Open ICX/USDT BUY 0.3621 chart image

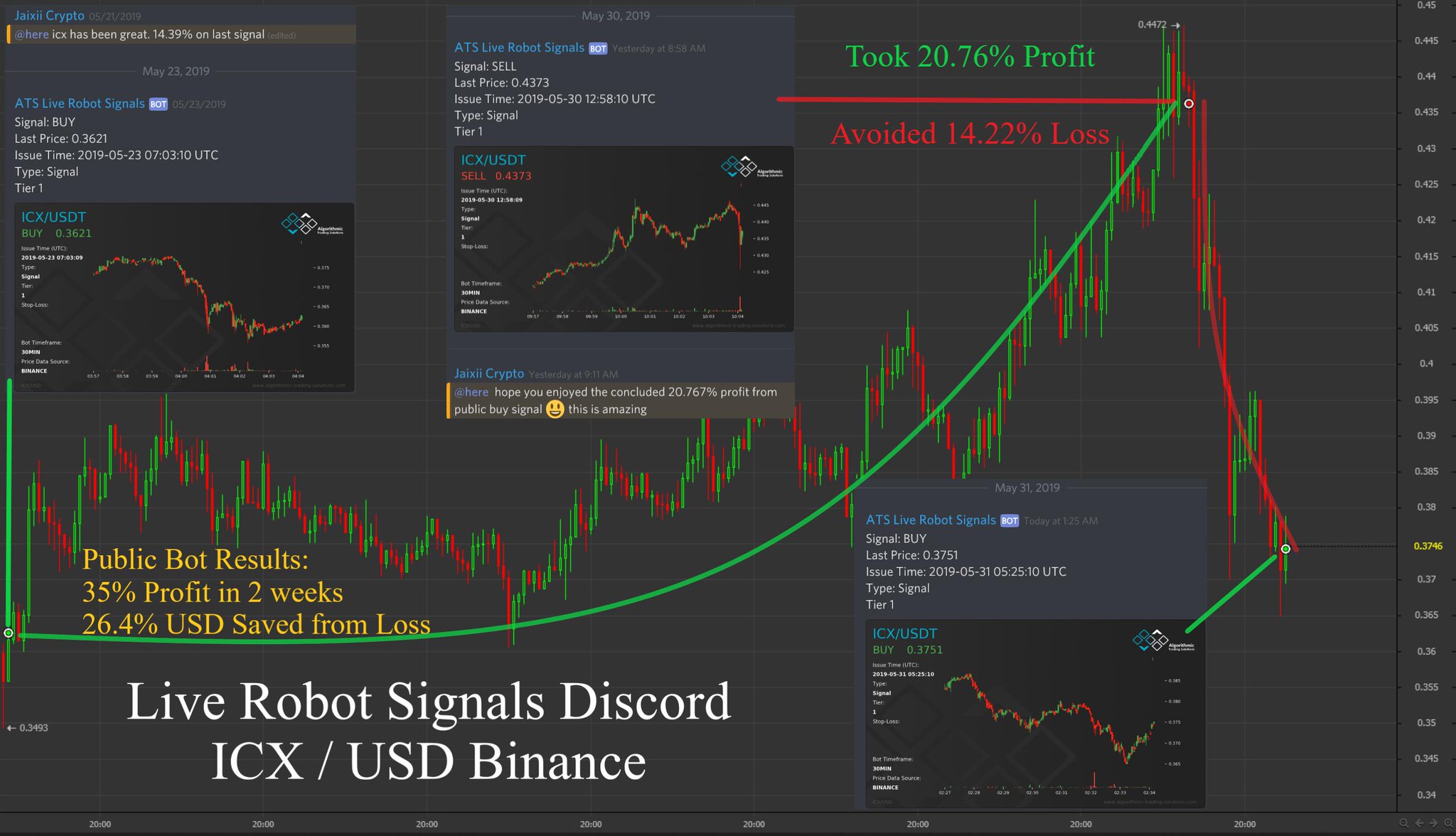(184, 297)
